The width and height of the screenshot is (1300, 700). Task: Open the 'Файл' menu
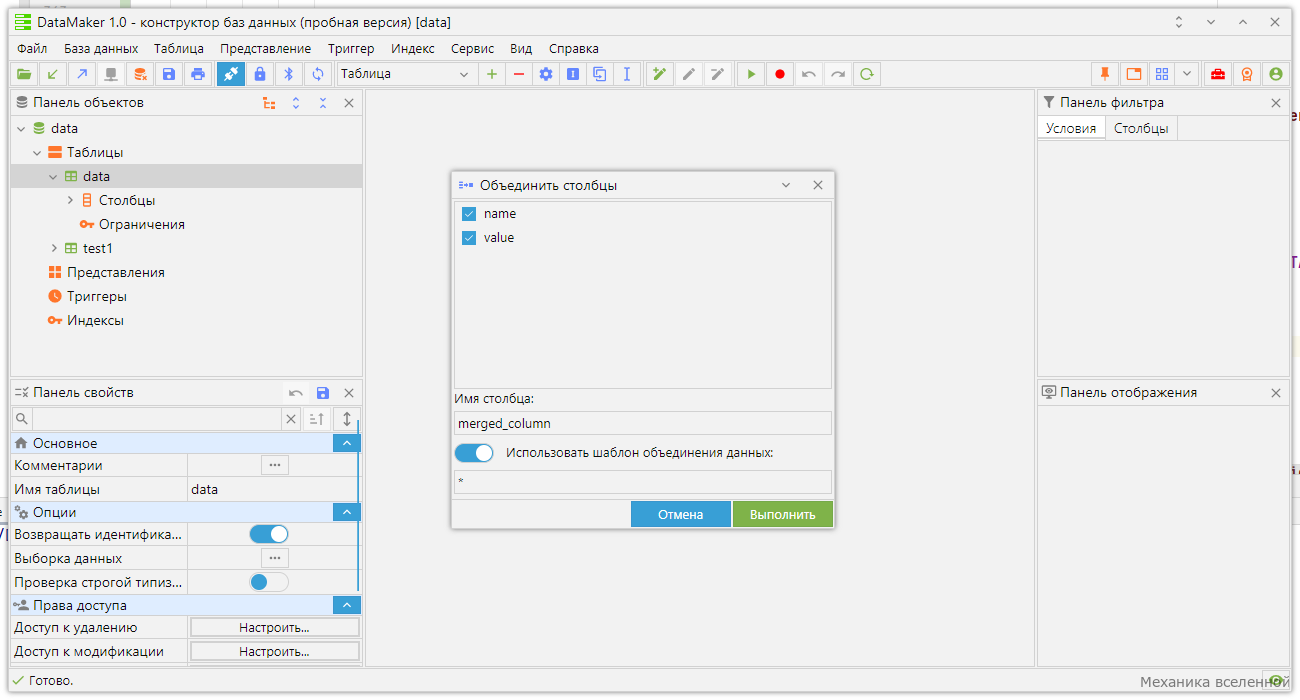tap(32, 48)
